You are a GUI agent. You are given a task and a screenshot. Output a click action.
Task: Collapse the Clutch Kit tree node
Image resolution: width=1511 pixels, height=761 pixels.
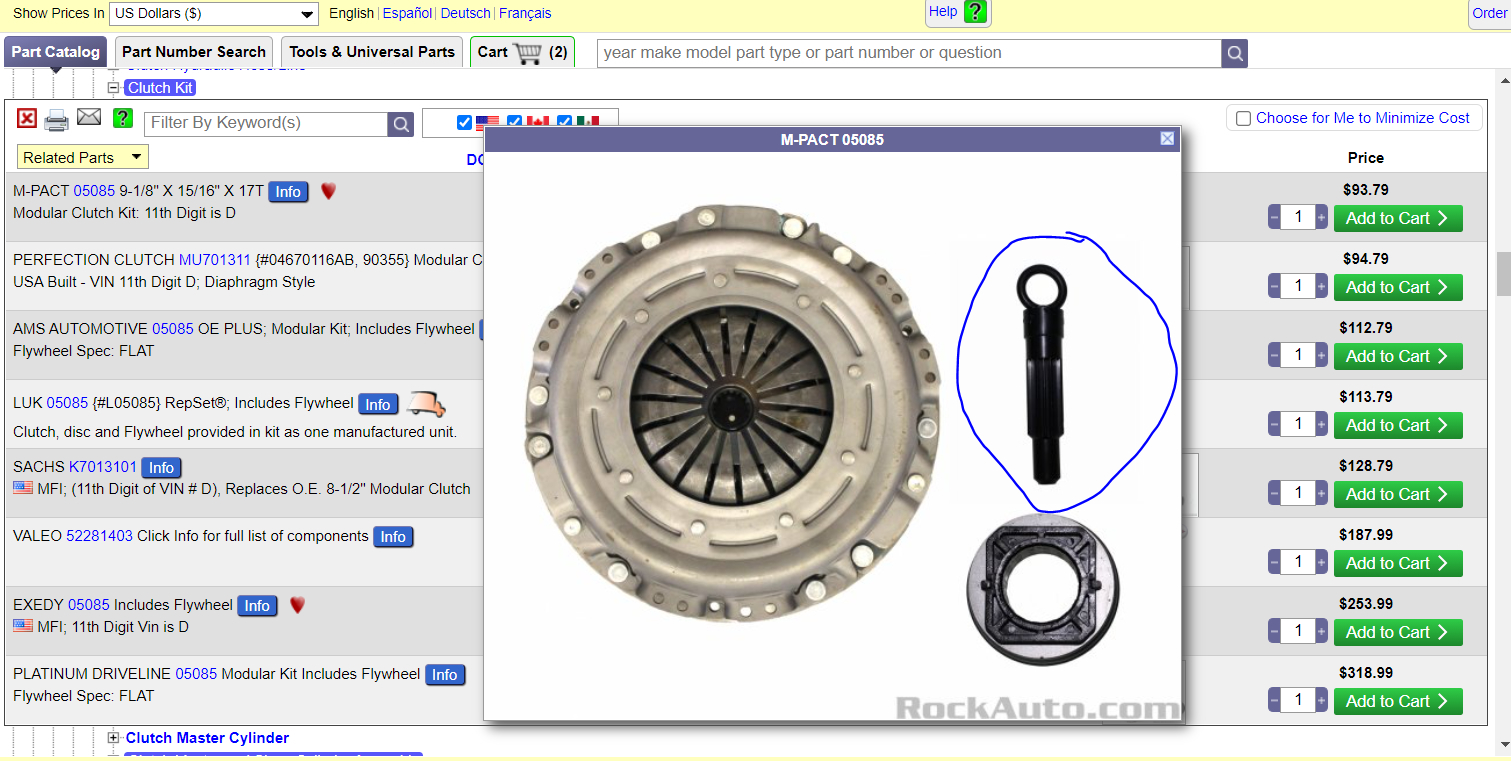coord(113,88)
